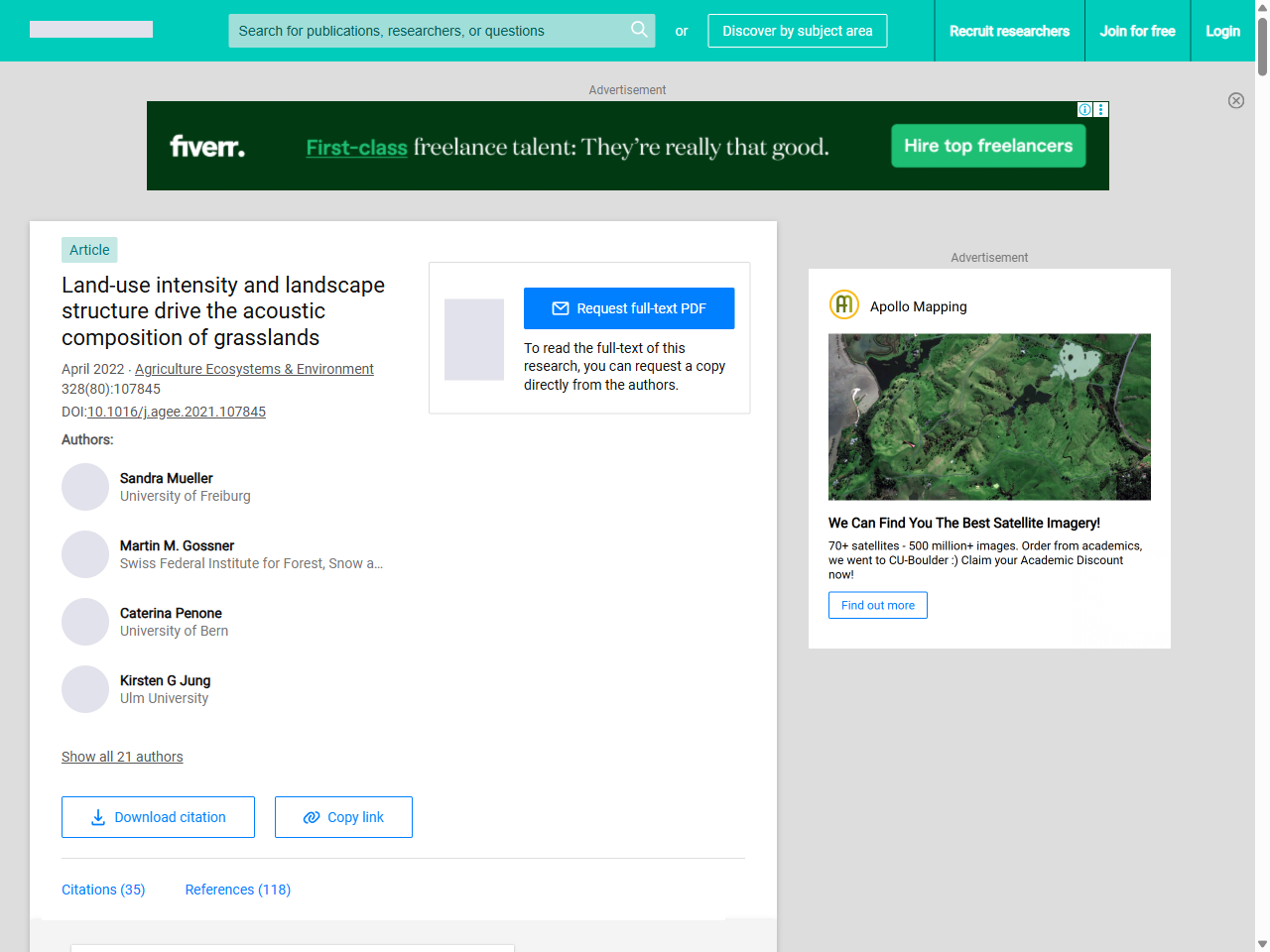Click the Apollo Mapping logo icon
The image size is (1270, 952).
pos(843,305)
